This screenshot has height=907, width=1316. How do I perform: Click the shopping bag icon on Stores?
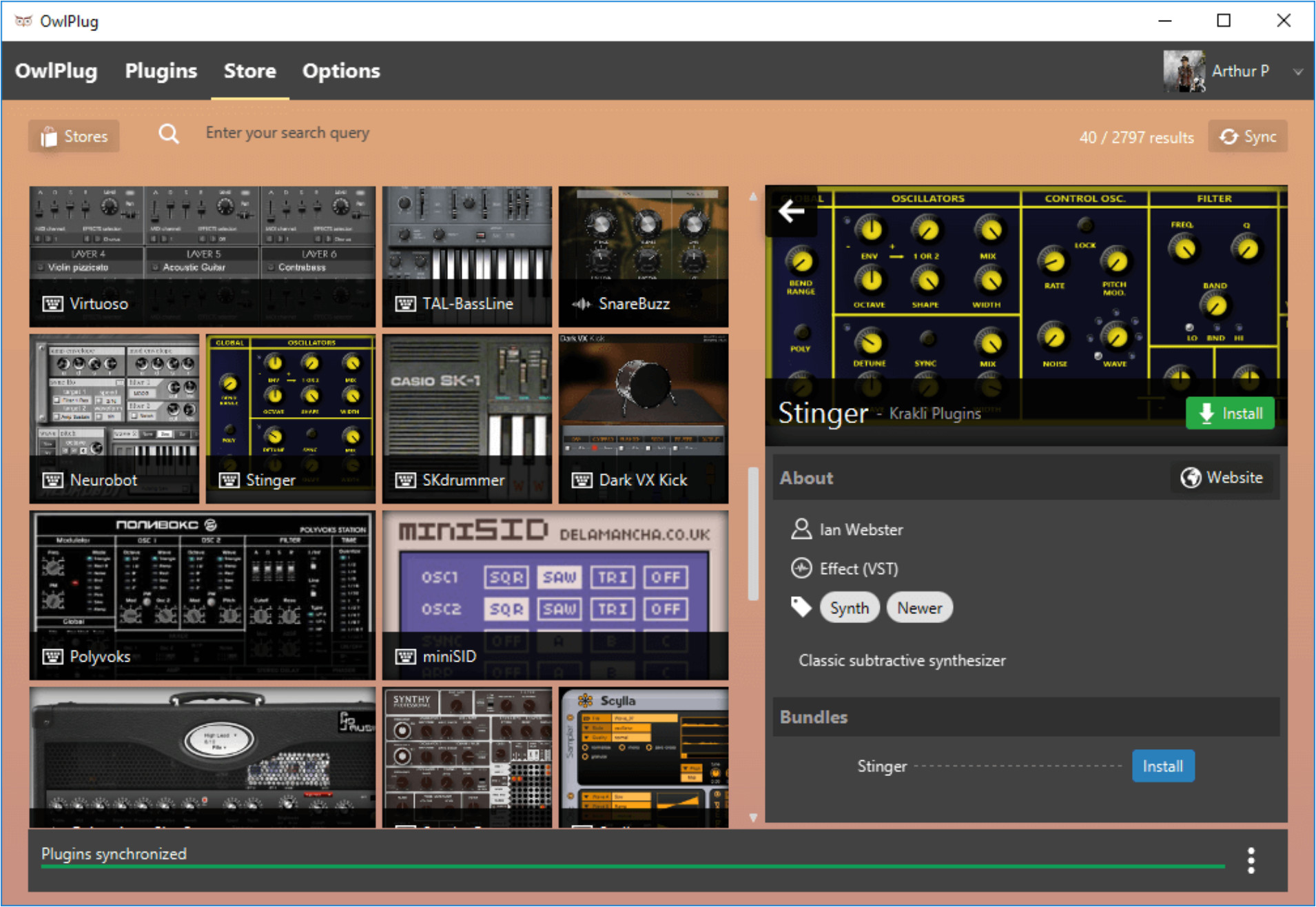pos(48,136)
